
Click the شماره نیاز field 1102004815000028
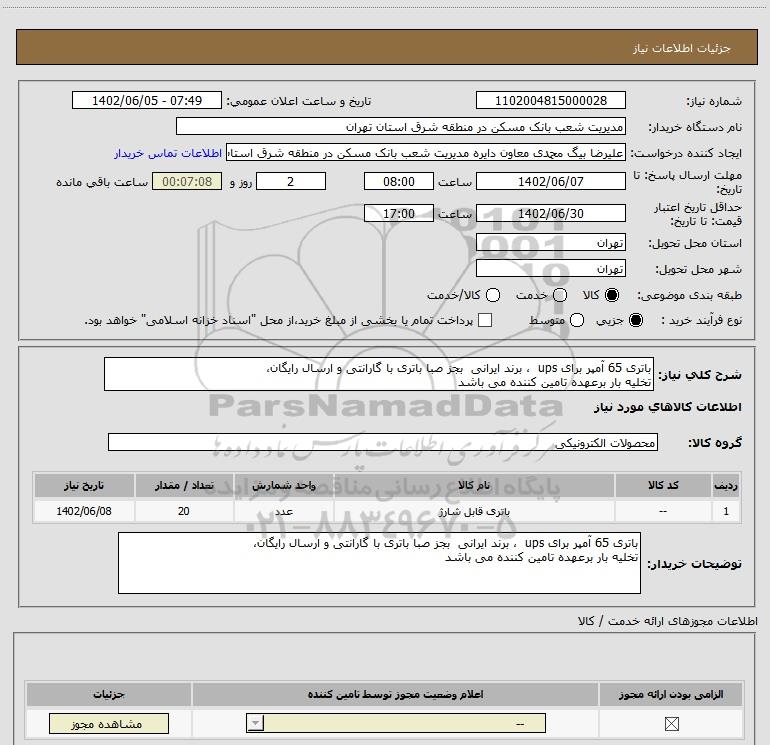pos(550,100)
